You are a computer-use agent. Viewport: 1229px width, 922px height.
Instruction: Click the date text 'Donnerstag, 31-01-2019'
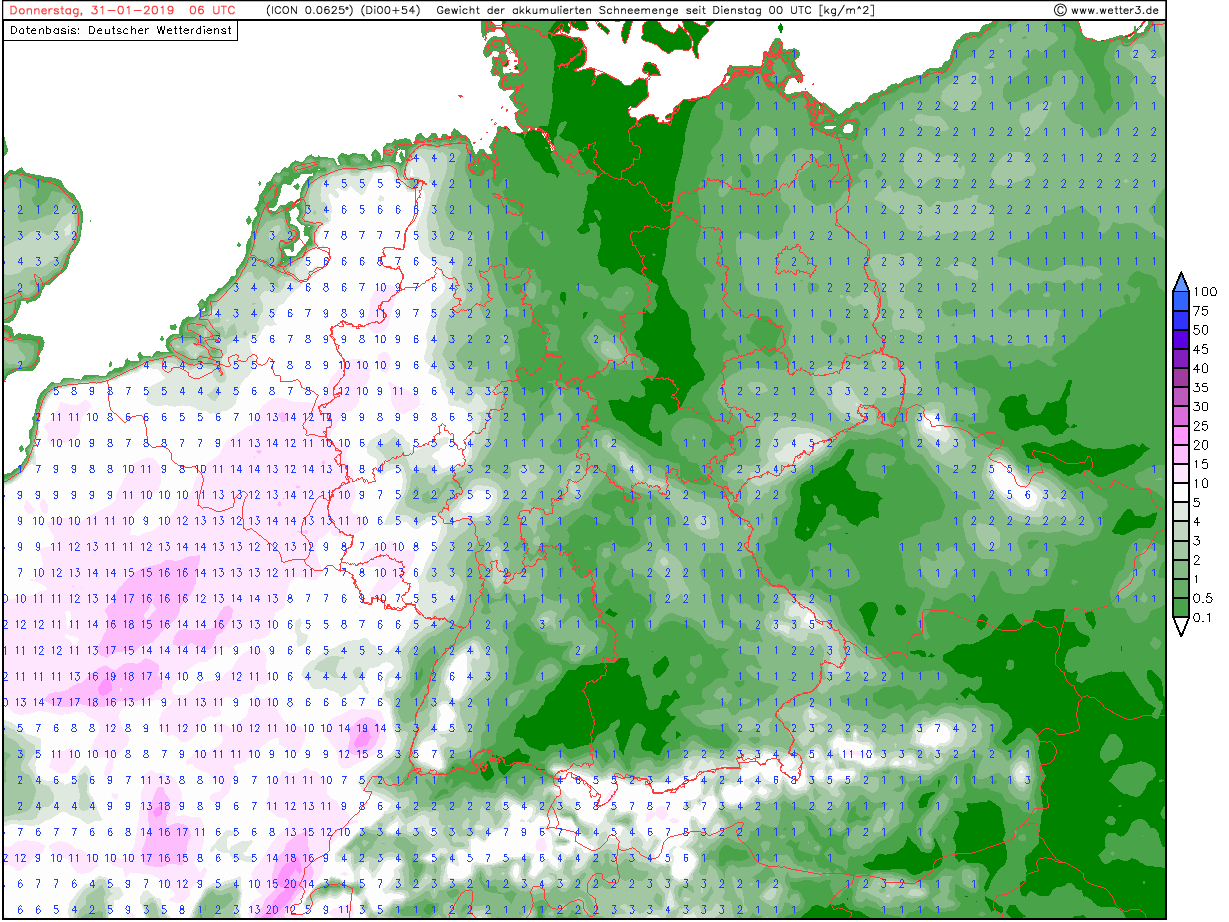91,10
